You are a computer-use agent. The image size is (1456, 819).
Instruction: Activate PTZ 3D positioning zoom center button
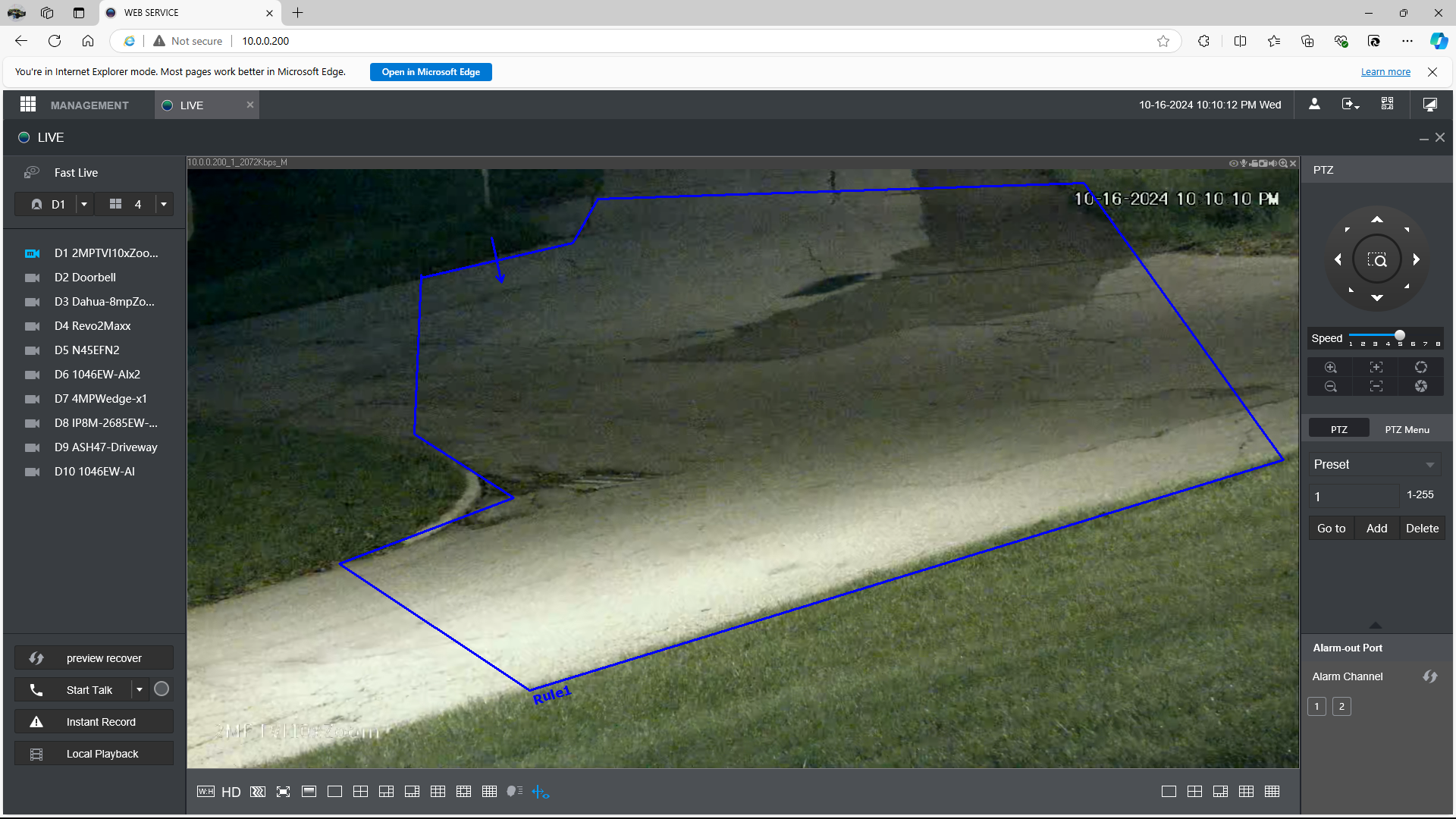click(1377, 260)
